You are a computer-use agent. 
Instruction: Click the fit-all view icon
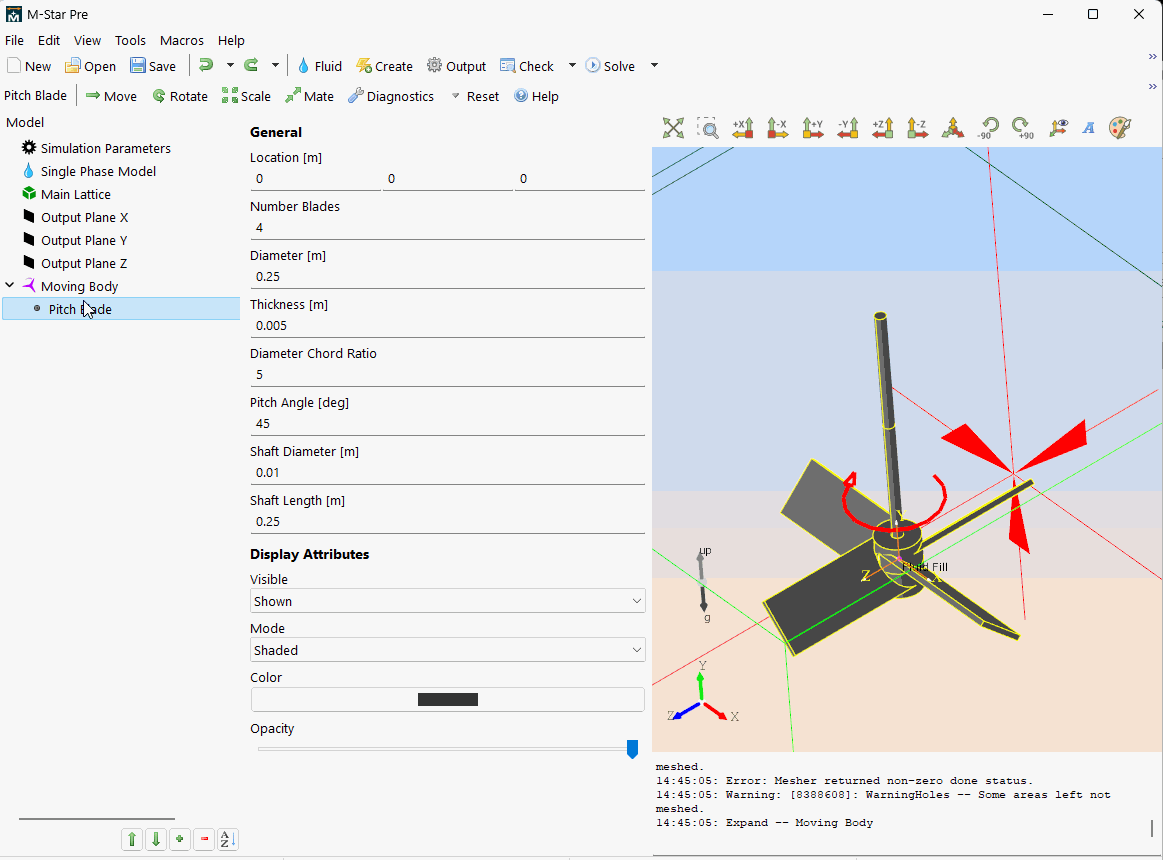pos(673,128)
